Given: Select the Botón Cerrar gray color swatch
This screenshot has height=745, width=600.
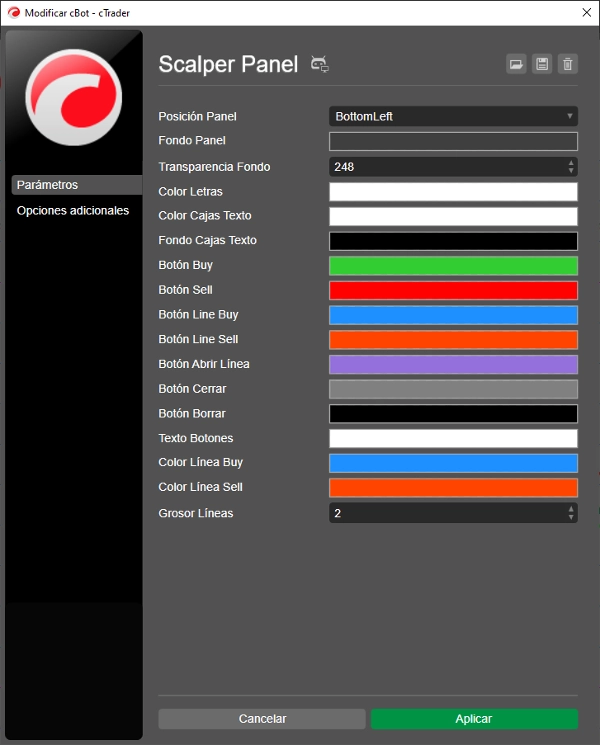Looking at the screenshot, I should (453, 389).
